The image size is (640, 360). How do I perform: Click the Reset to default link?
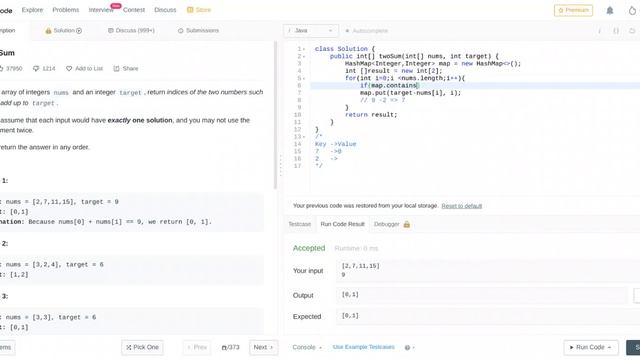462,206
